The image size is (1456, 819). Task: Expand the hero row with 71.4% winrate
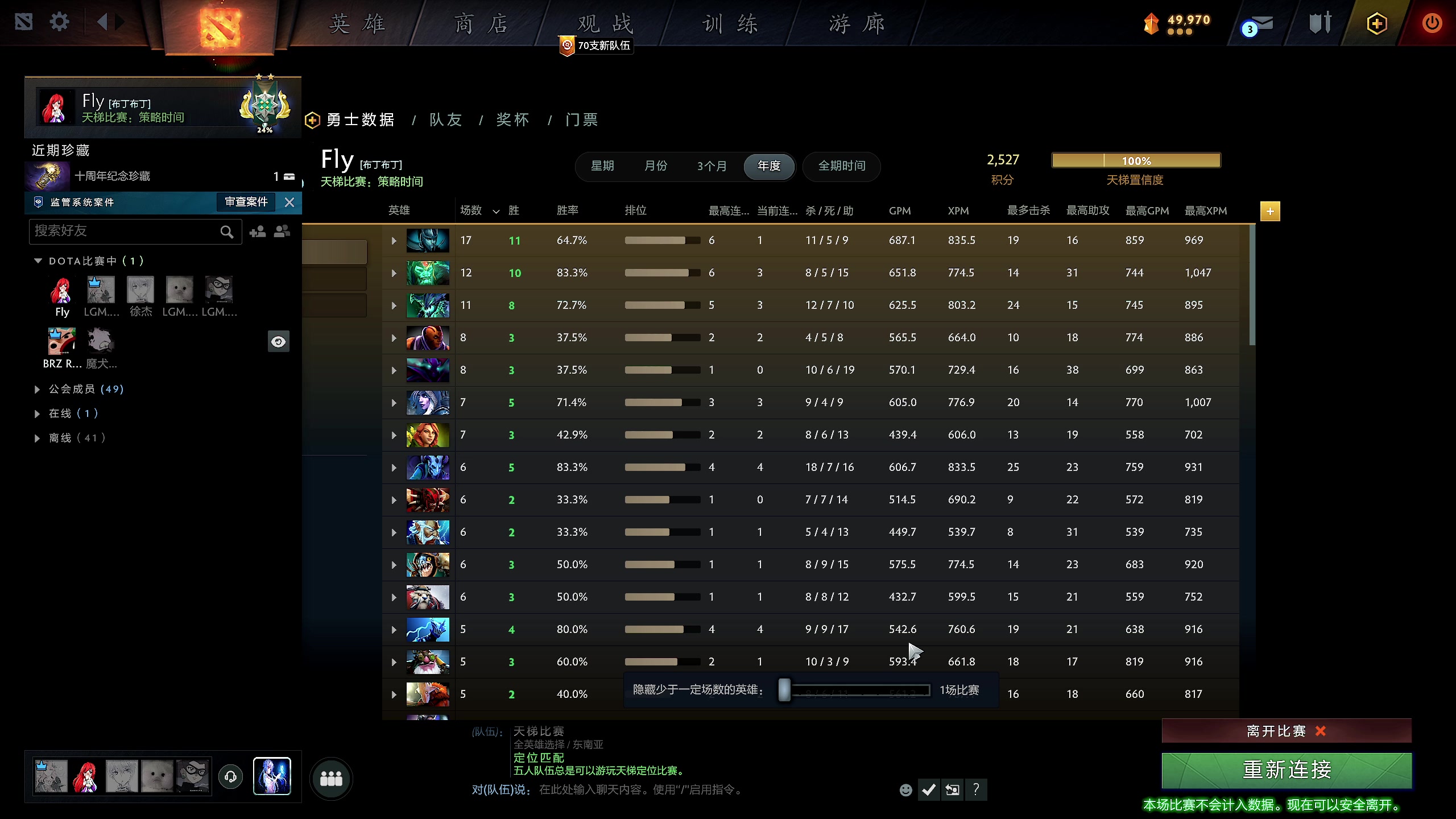[x=394, y=403]
